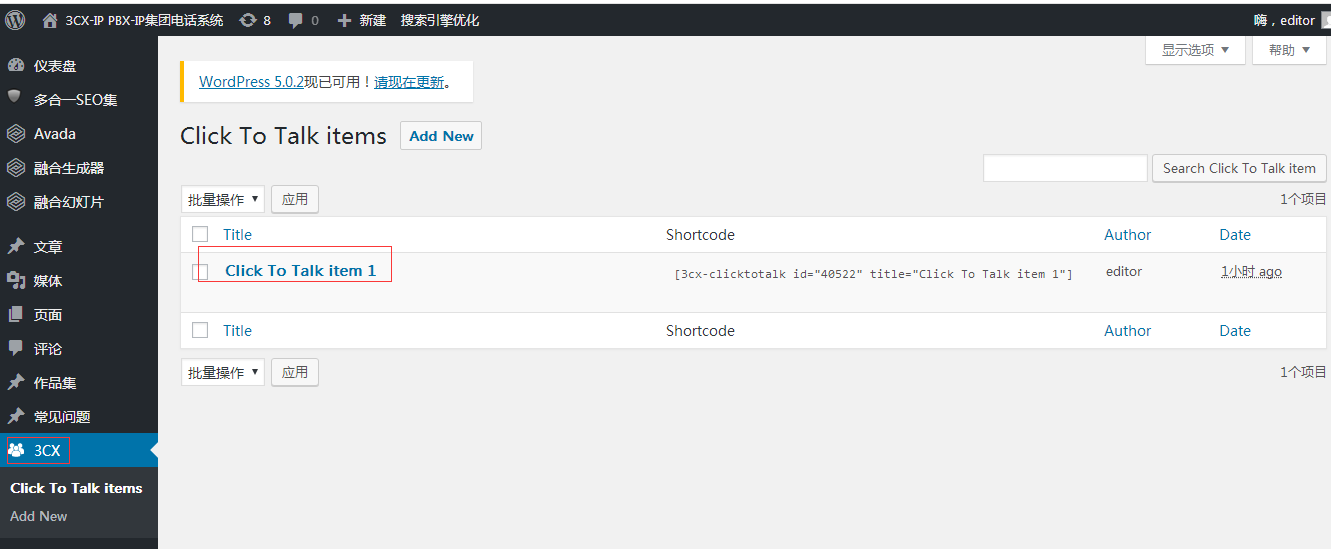Open the comments bubble icon in top bar
This screenshot has width=1331, height=549.
point(296,20)
